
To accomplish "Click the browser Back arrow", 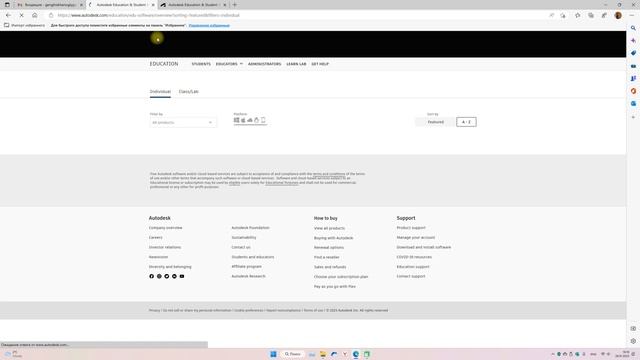I will point(9,15).
